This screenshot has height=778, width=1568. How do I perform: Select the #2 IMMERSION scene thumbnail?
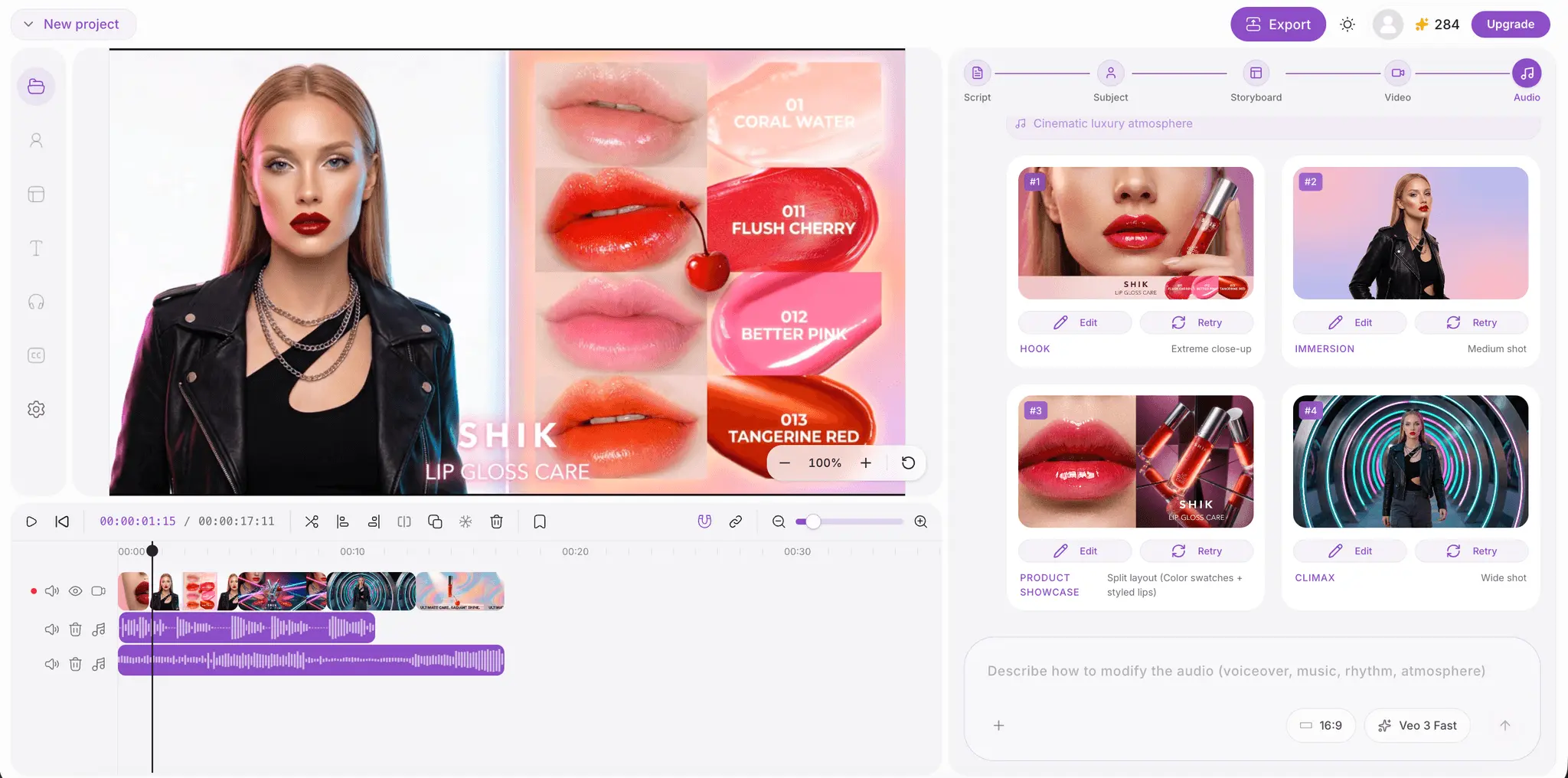1410,234
